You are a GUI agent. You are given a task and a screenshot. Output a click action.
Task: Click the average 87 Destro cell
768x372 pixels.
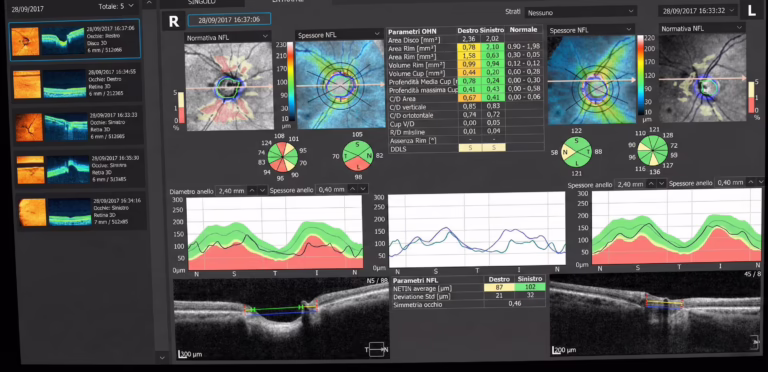click(499, 288)
